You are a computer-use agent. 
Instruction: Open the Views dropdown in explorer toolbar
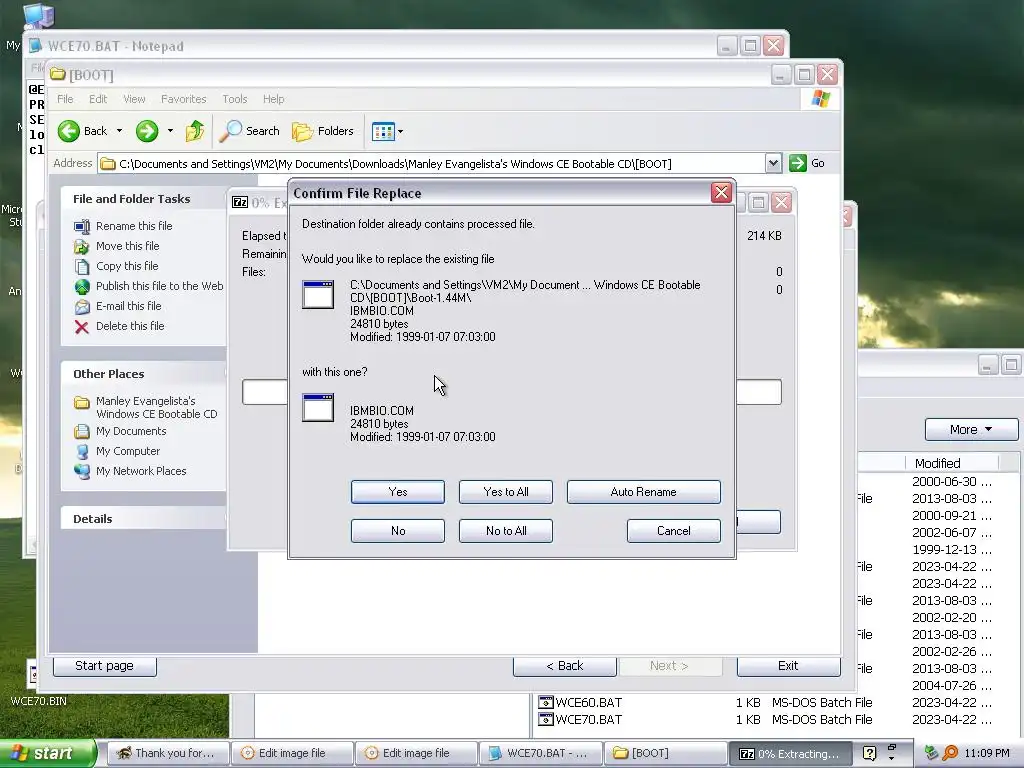(387, 131)
